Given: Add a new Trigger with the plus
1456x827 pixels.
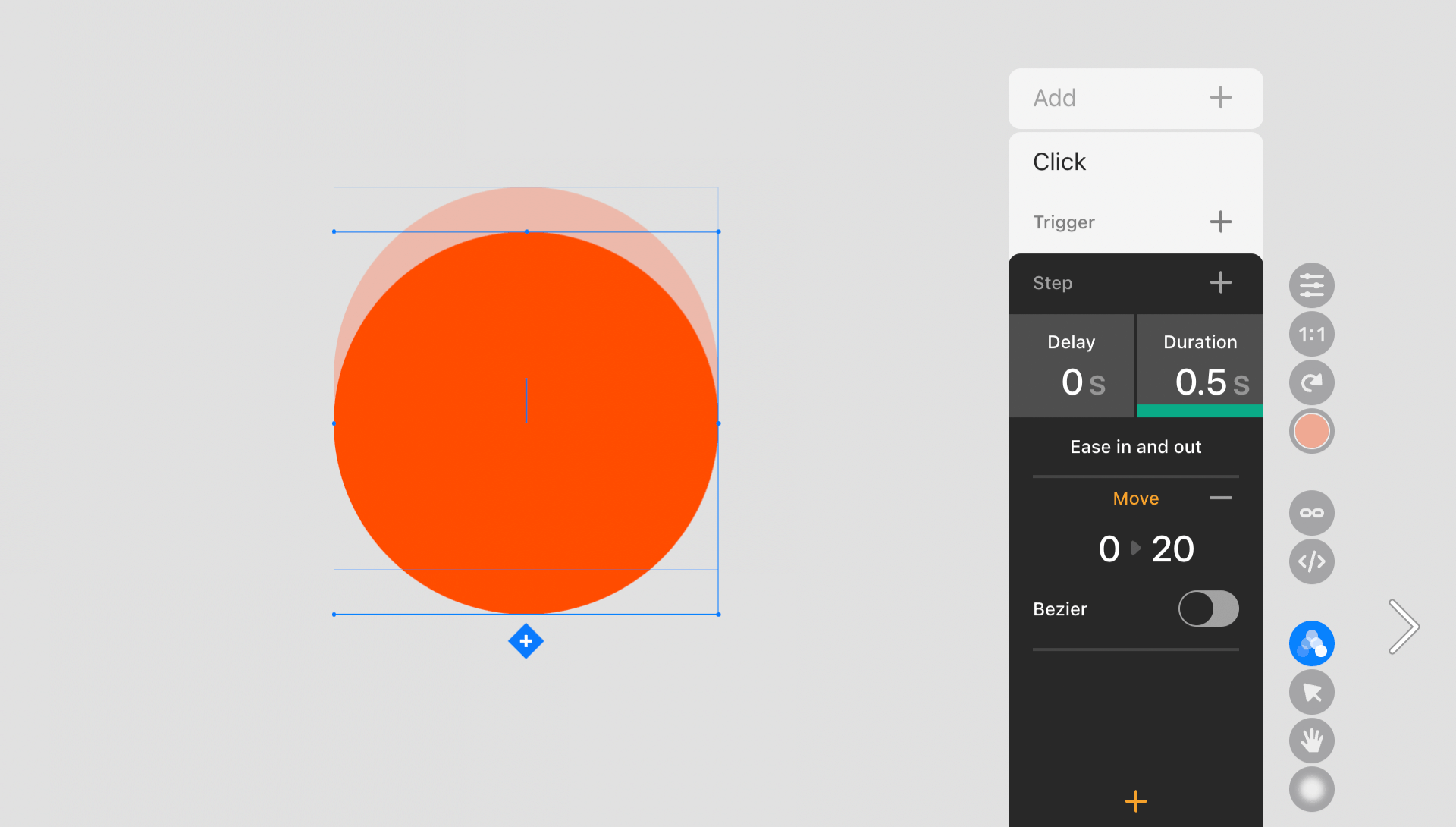Looking at the screenshot, I should (1220, 222).
